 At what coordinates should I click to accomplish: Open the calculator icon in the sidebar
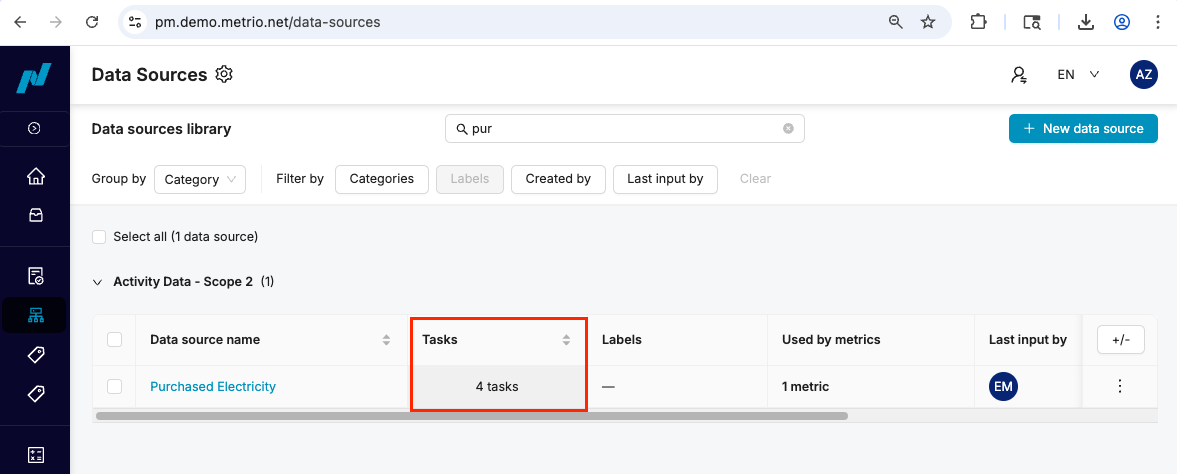pos(35,454)
